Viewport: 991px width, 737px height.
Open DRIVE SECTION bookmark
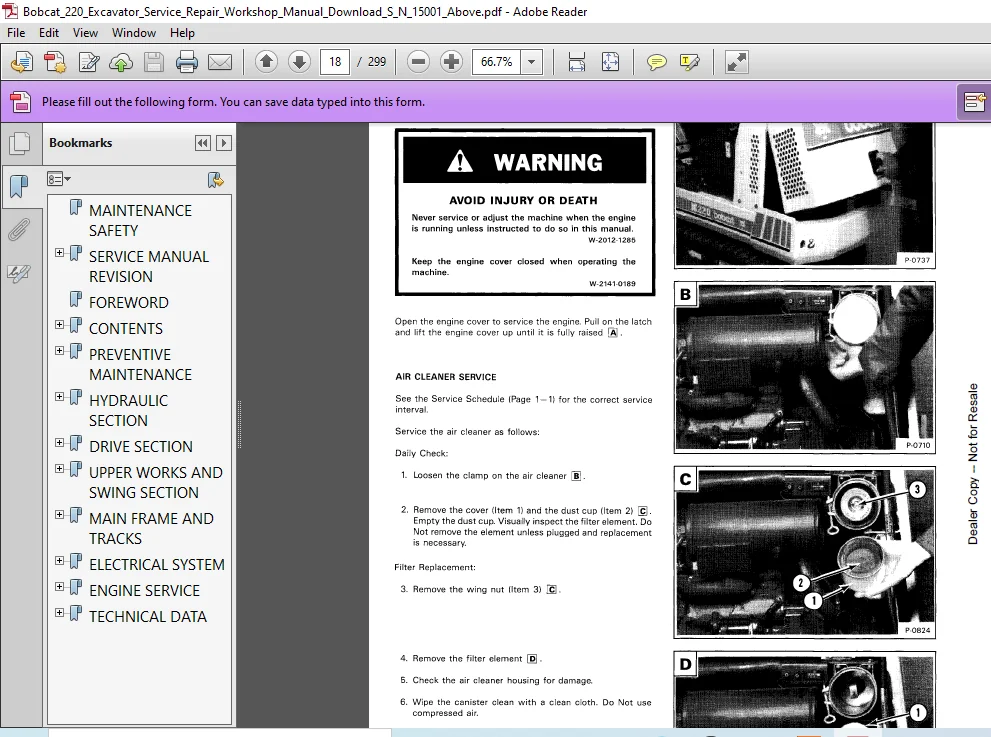[141, 447]
